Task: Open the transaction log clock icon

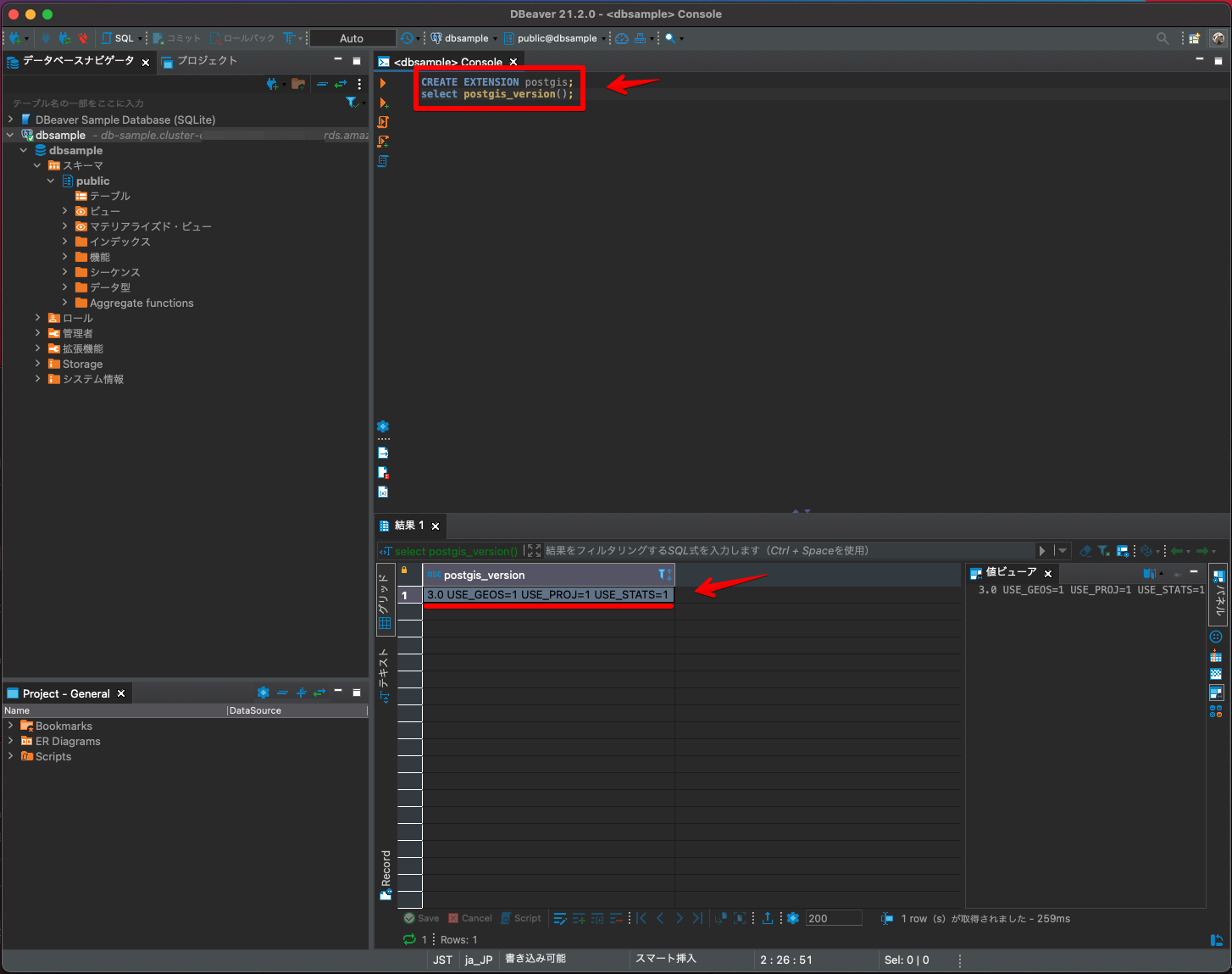Action: click(x=407, y=38)
